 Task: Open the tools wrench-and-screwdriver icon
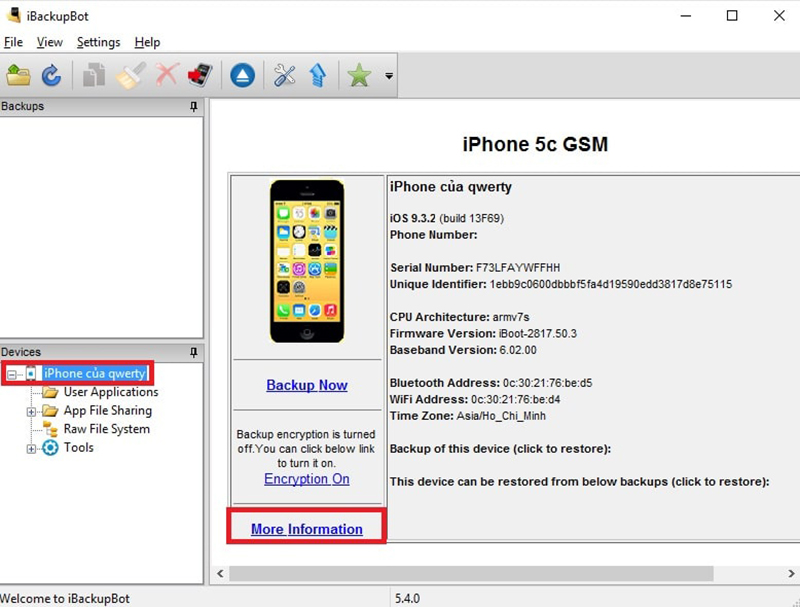pos(283,75)
